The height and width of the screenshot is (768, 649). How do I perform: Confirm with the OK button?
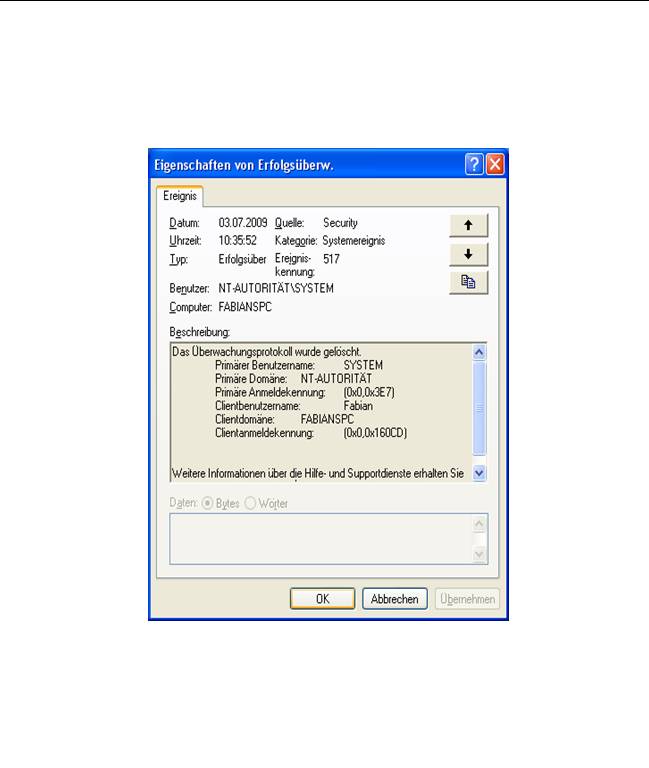click(x=322, y=599)
